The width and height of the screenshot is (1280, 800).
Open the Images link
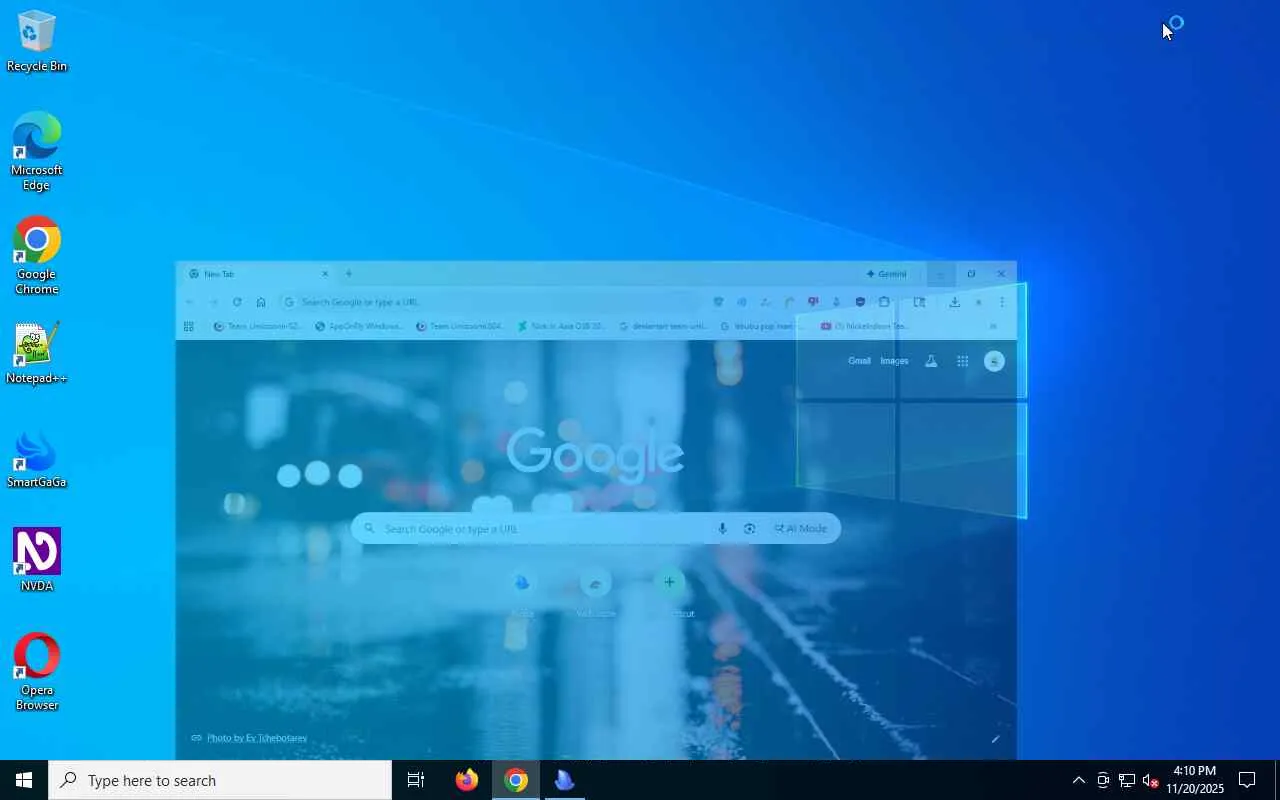tap(894, 361)
